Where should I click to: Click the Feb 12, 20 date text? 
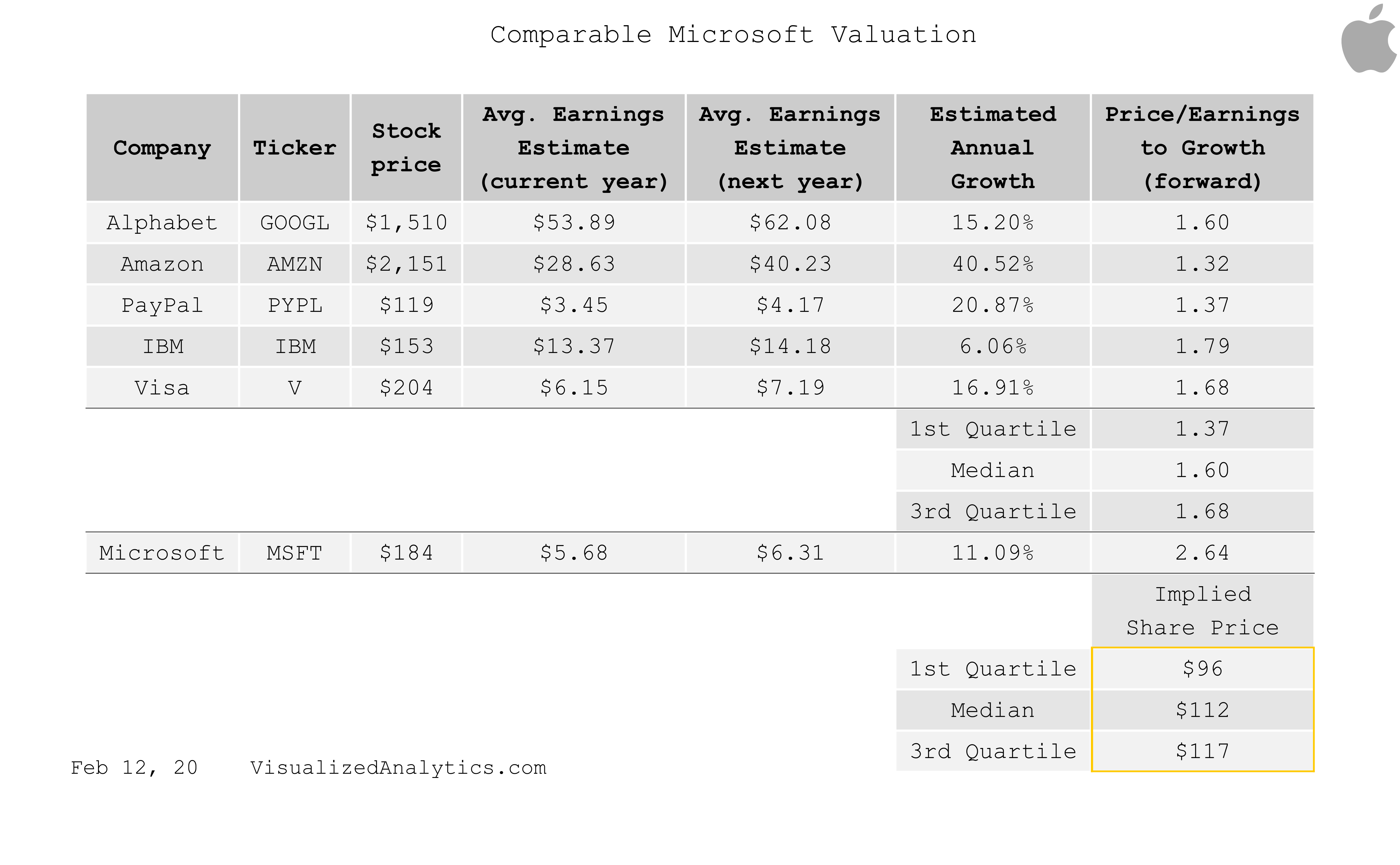click(134, 768)
